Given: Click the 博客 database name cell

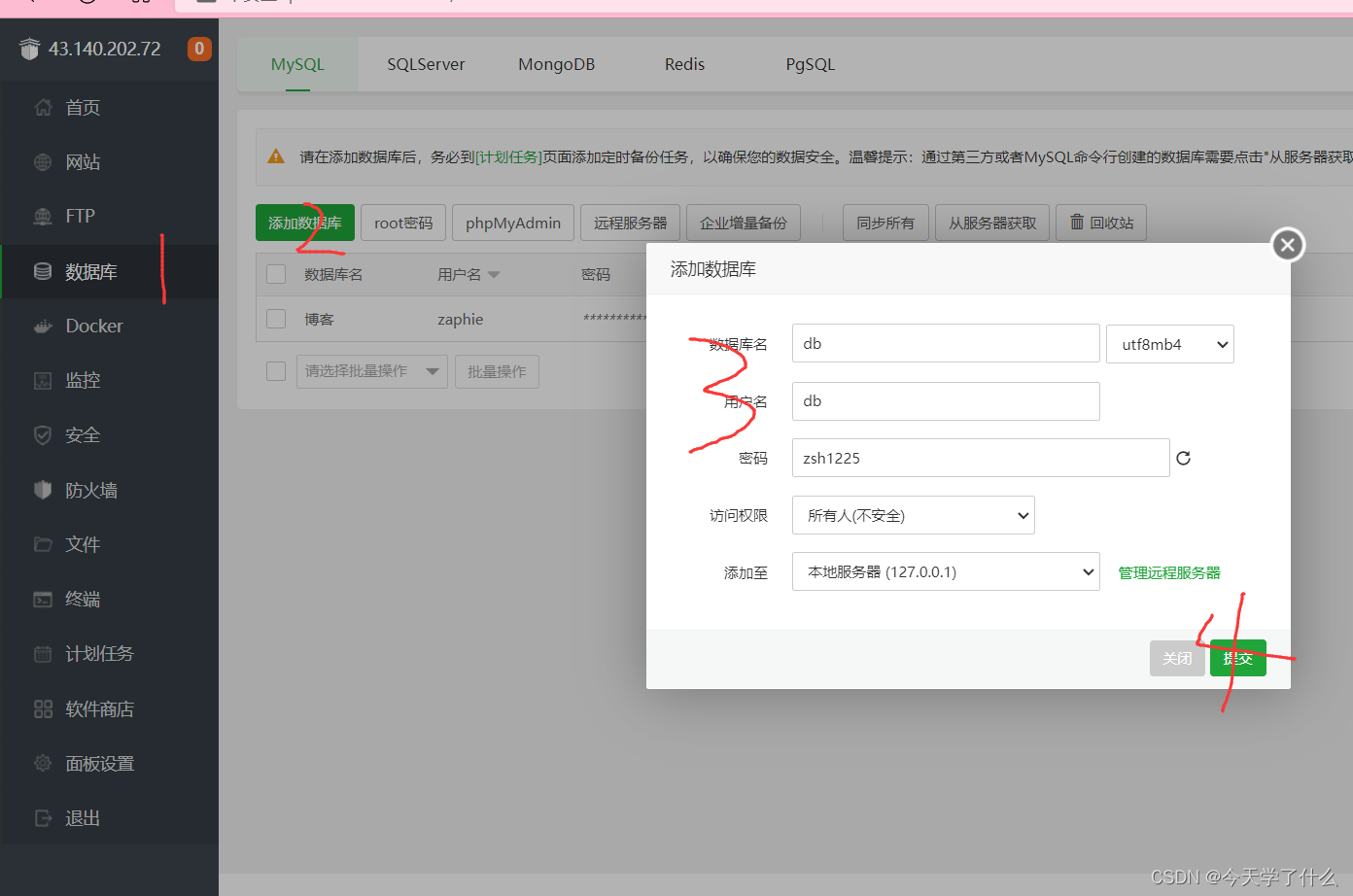Looking at the screenshot, I should pos(319,319).
